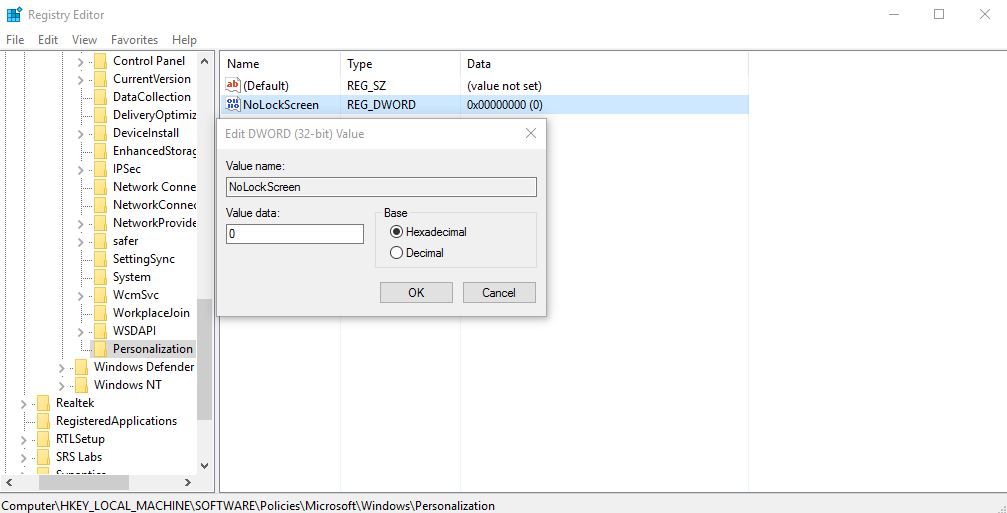Expand the WSDAPI key
Viewport: 1007px width, 513px height.
(80, 331)
